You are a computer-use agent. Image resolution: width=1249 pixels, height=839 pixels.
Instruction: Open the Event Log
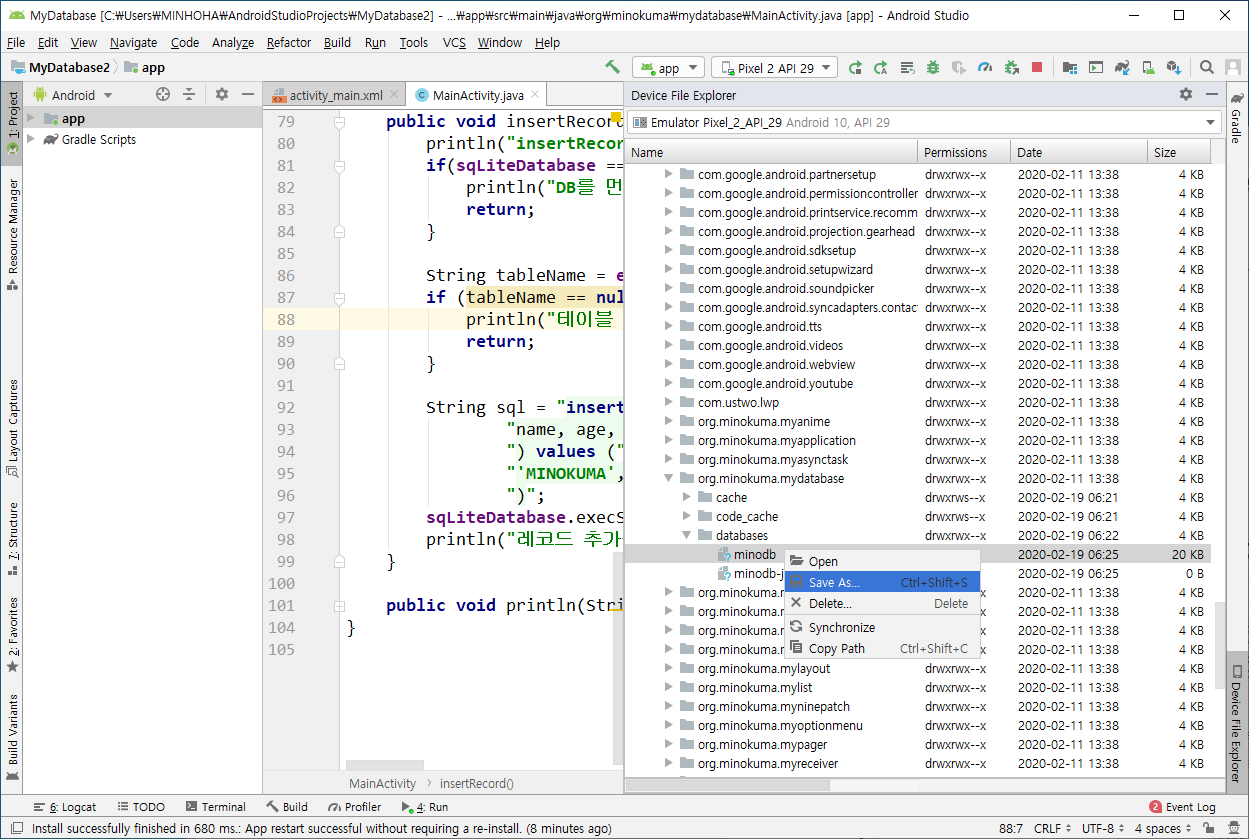point(1183,806)
